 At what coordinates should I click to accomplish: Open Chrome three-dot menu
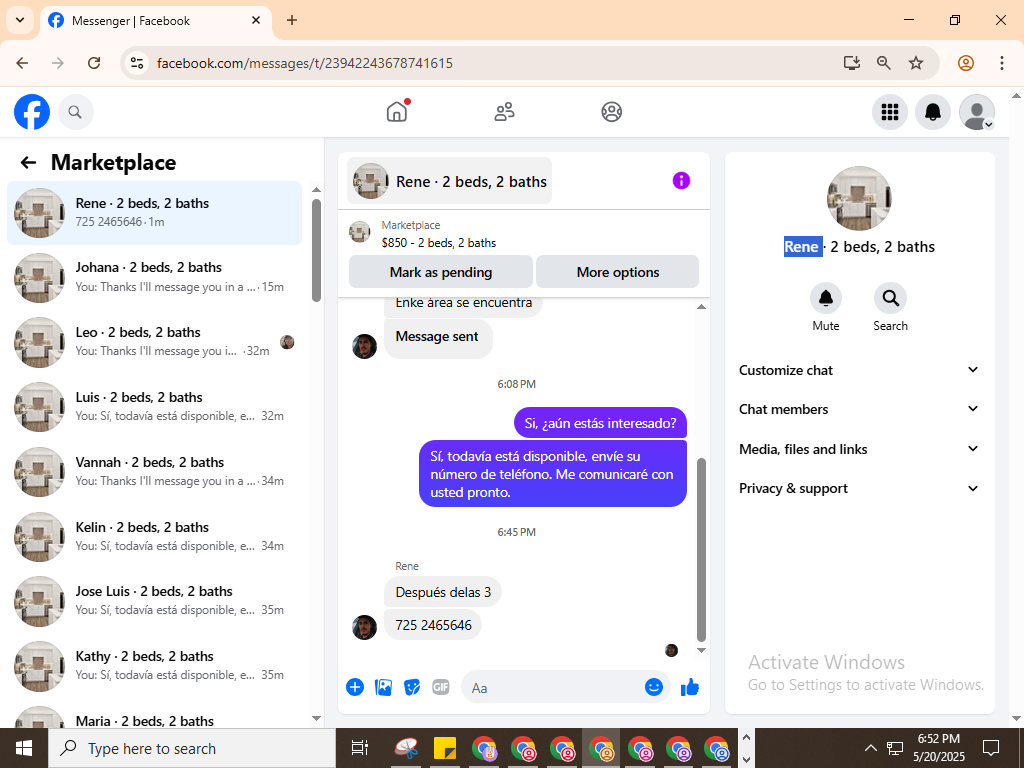pyautogui.click(x=1001, y=63)
